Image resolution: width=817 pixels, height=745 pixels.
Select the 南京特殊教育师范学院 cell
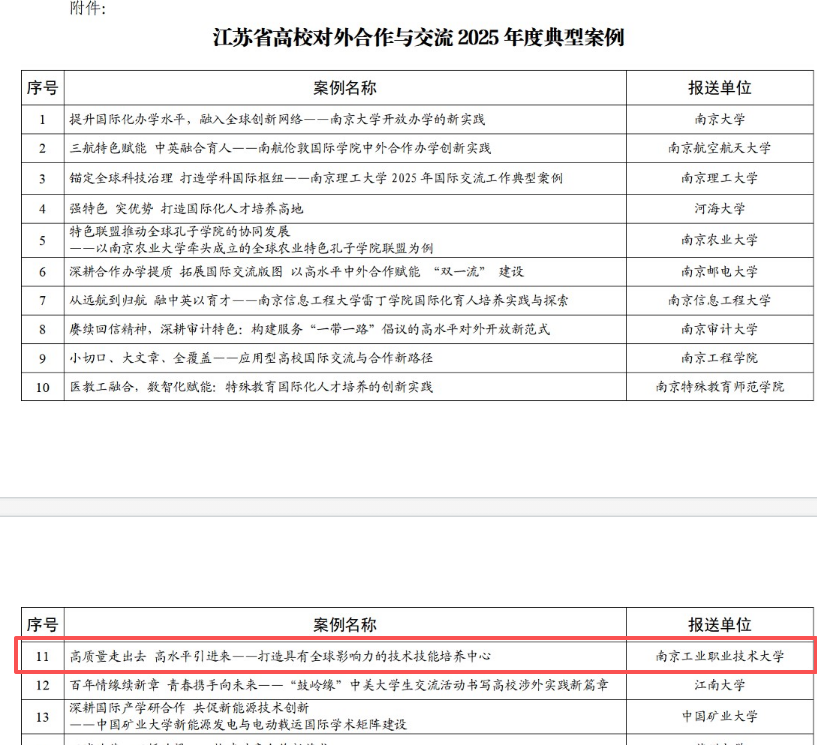719,387
